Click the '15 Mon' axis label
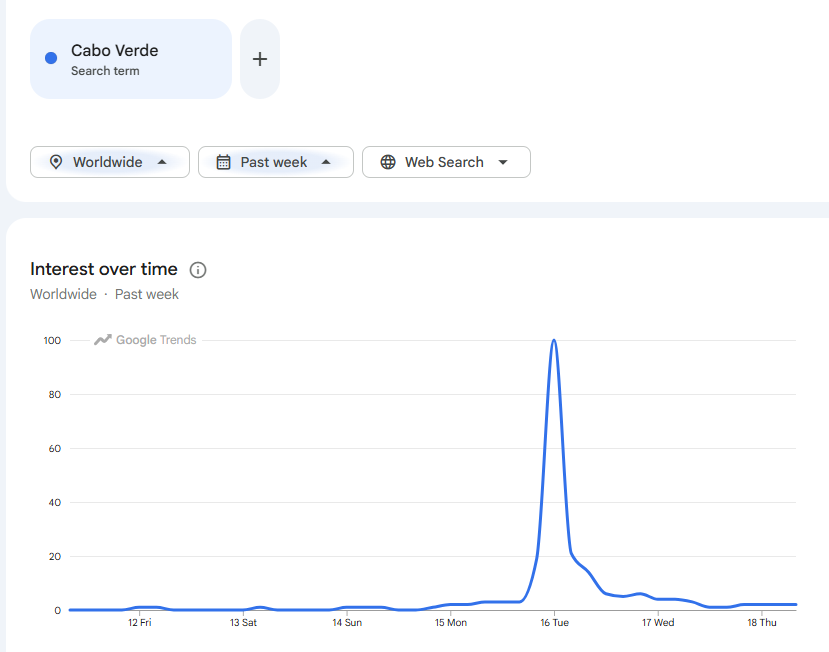 tap(450, 622)
